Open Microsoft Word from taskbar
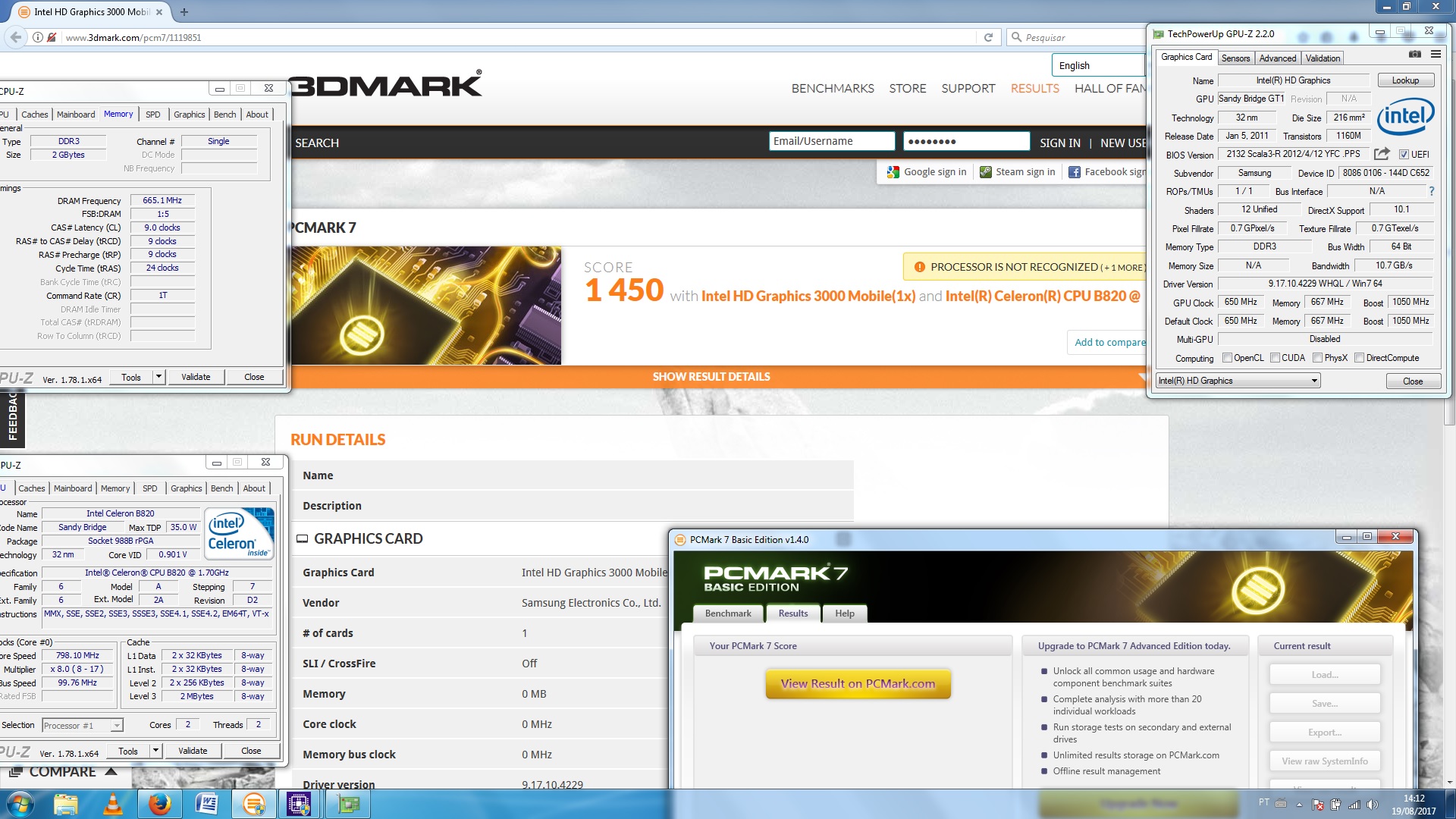This screenshot has height=819, width=1456. 206,804
